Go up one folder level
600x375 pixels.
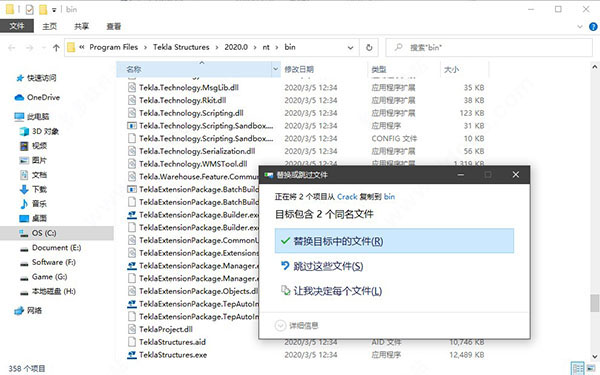click(56, 47)
